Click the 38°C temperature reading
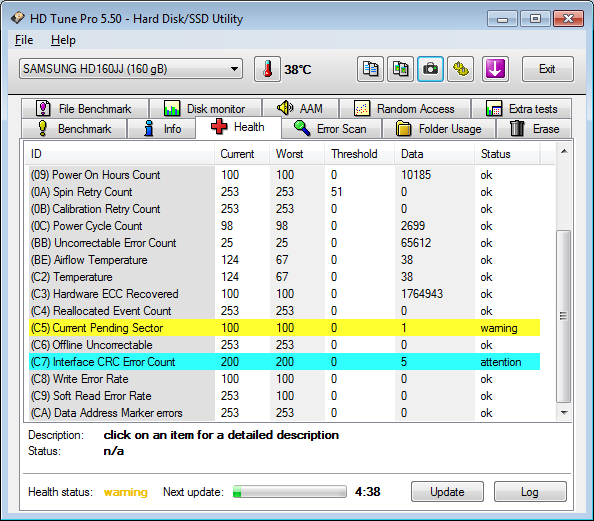594x521 pixels. coord(298,70)
